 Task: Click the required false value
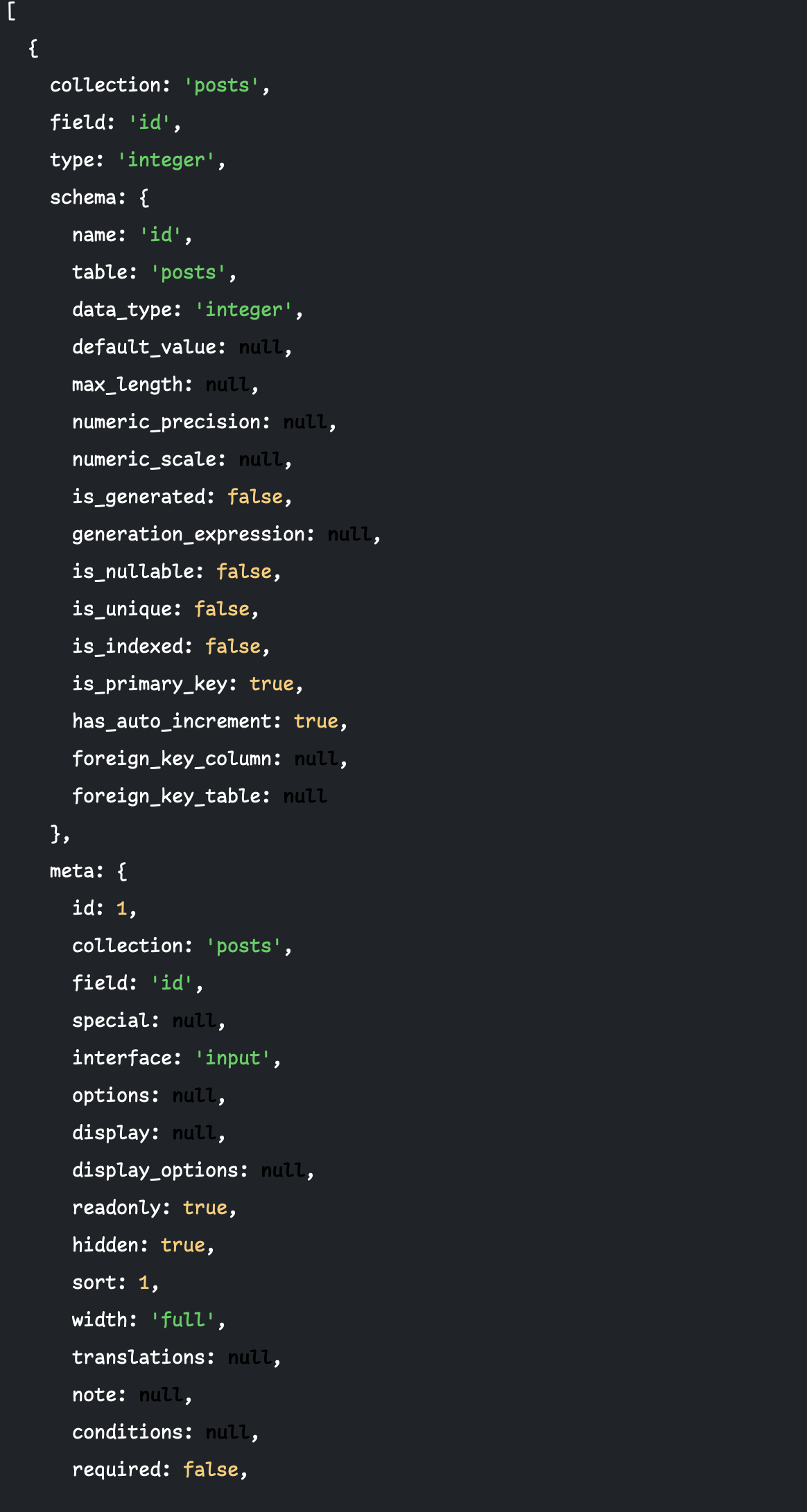click(210, 1470)
